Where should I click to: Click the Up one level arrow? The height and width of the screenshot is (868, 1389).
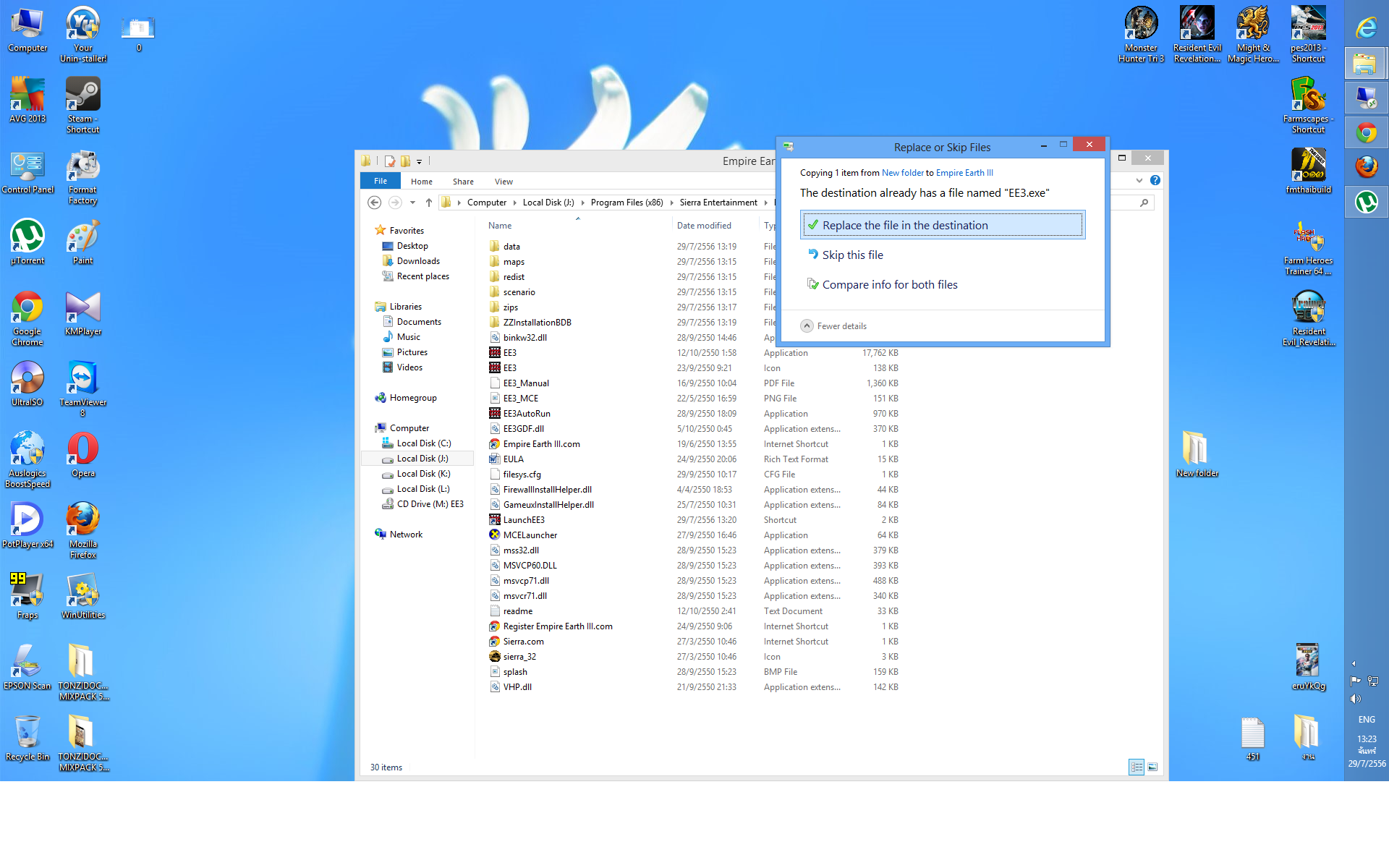[429, 203]
